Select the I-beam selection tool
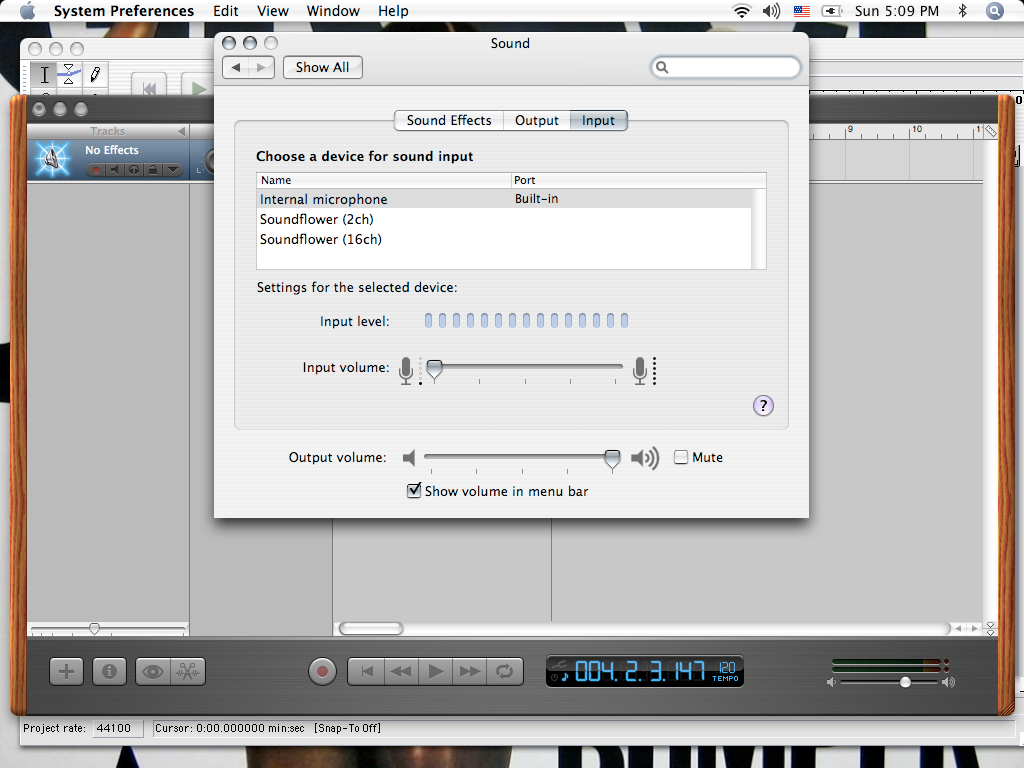1024x768 pixels. point(44,74)
